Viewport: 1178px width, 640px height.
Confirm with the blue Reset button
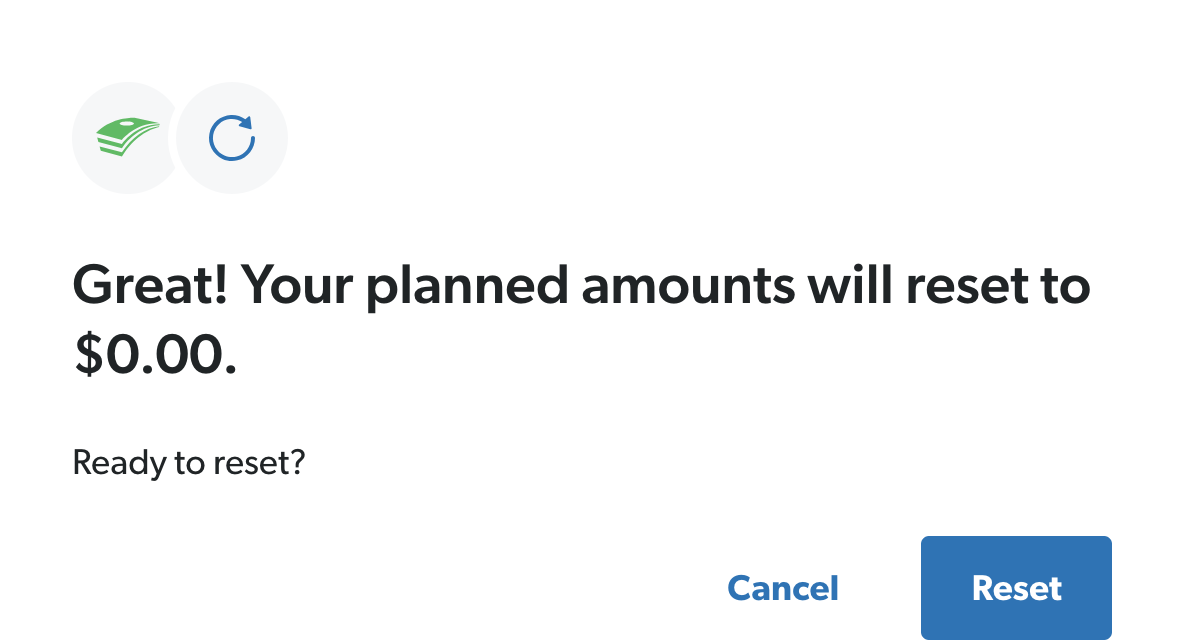coord(1016,587)
